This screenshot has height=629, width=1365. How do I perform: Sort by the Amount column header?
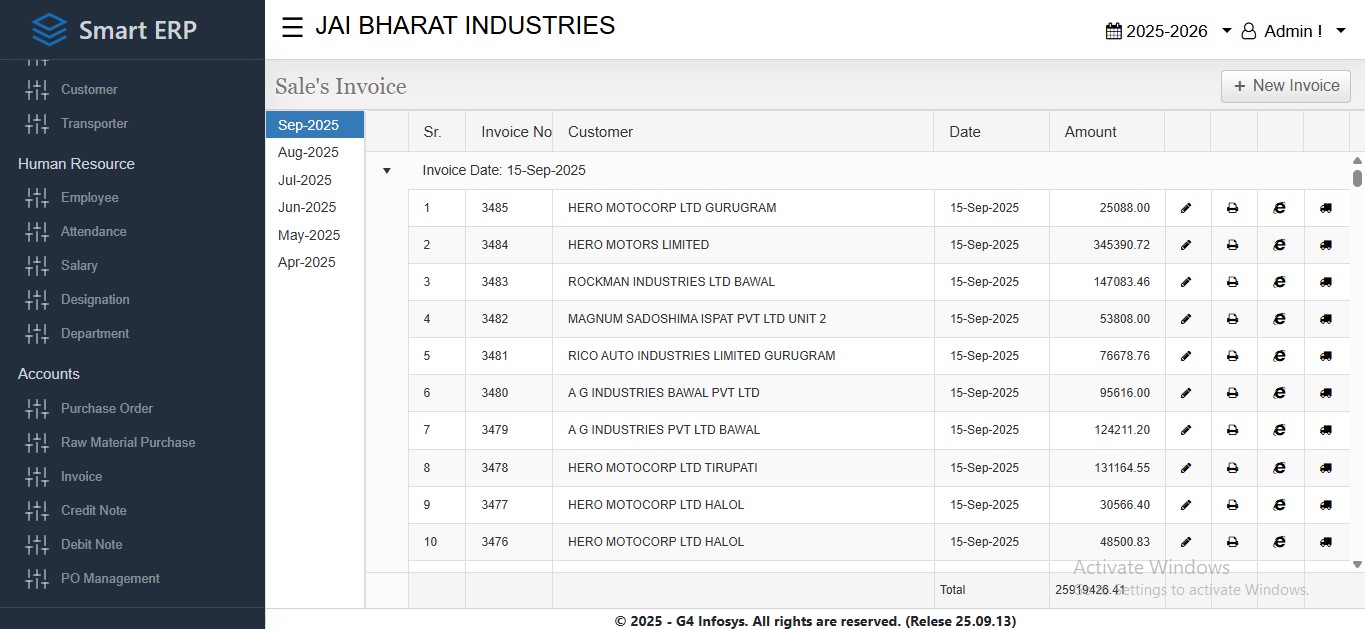click(x=1090, y=132)
